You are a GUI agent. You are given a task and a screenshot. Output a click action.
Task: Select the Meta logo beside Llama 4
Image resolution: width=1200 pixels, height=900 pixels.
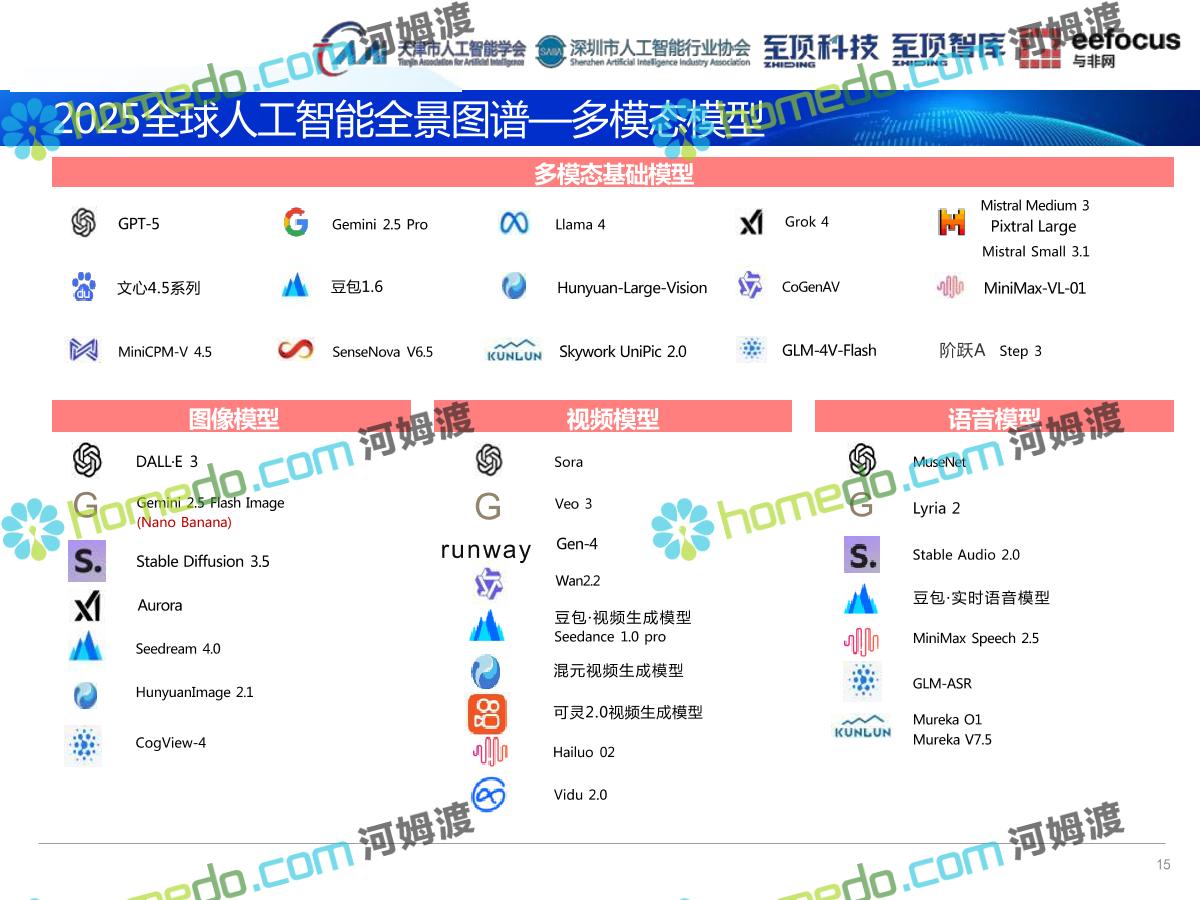point(514,224)
